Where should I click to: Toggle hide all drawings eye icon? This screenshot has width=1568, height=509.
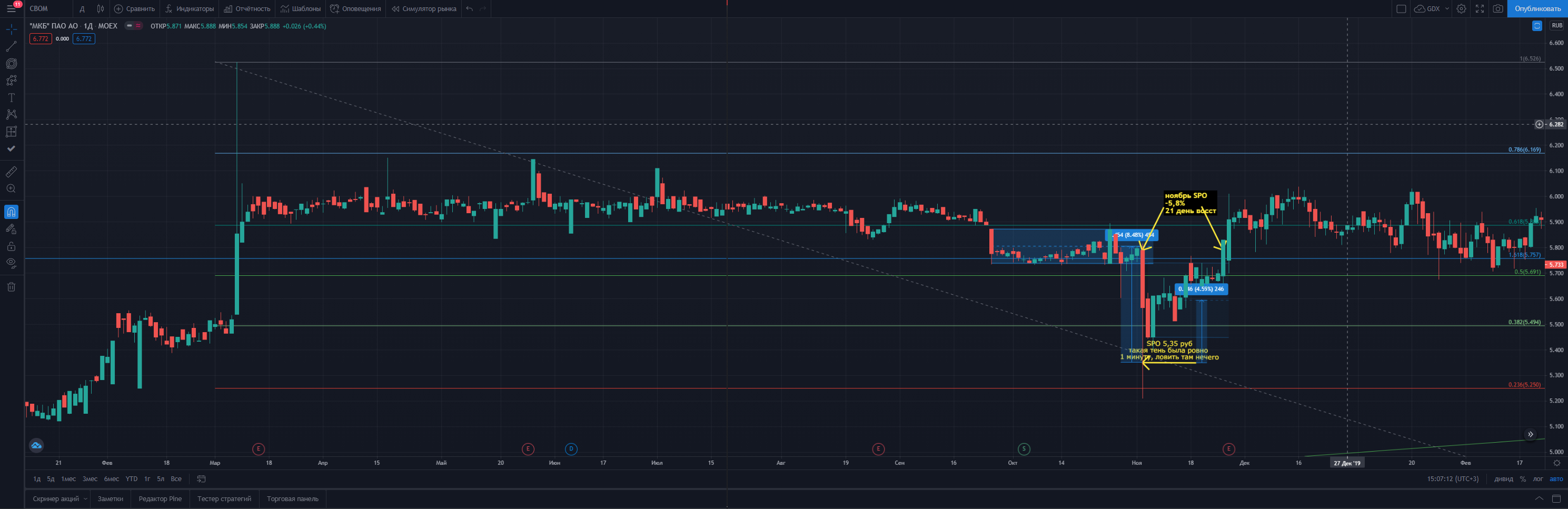click(11, 263)
